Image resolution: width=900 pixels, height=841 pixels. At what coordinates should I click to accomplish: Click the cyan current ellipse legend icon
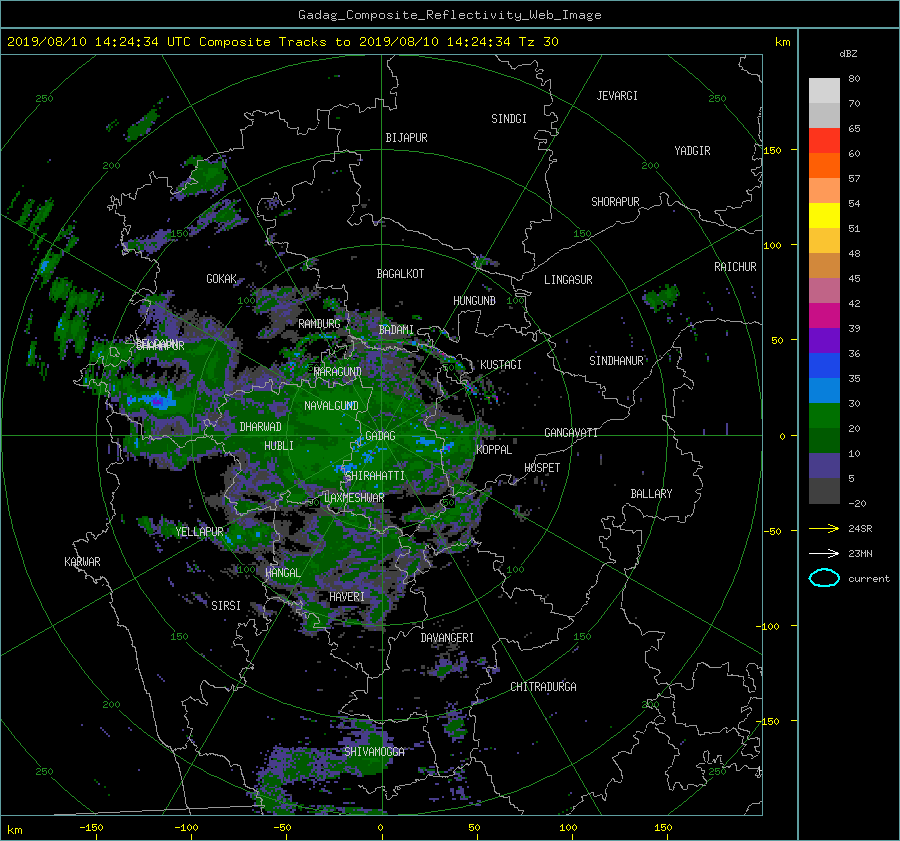tap(824, 578)
